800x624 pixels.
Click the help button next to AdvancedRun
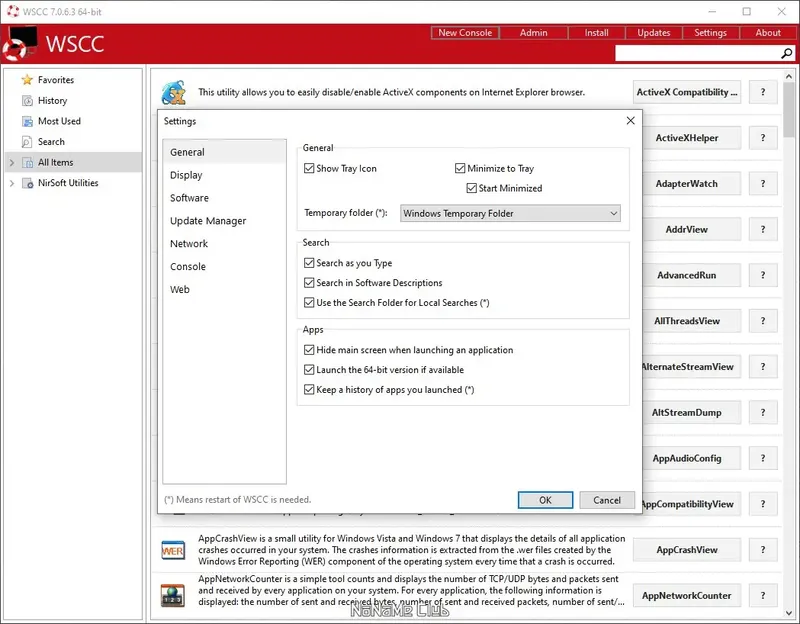763,275
